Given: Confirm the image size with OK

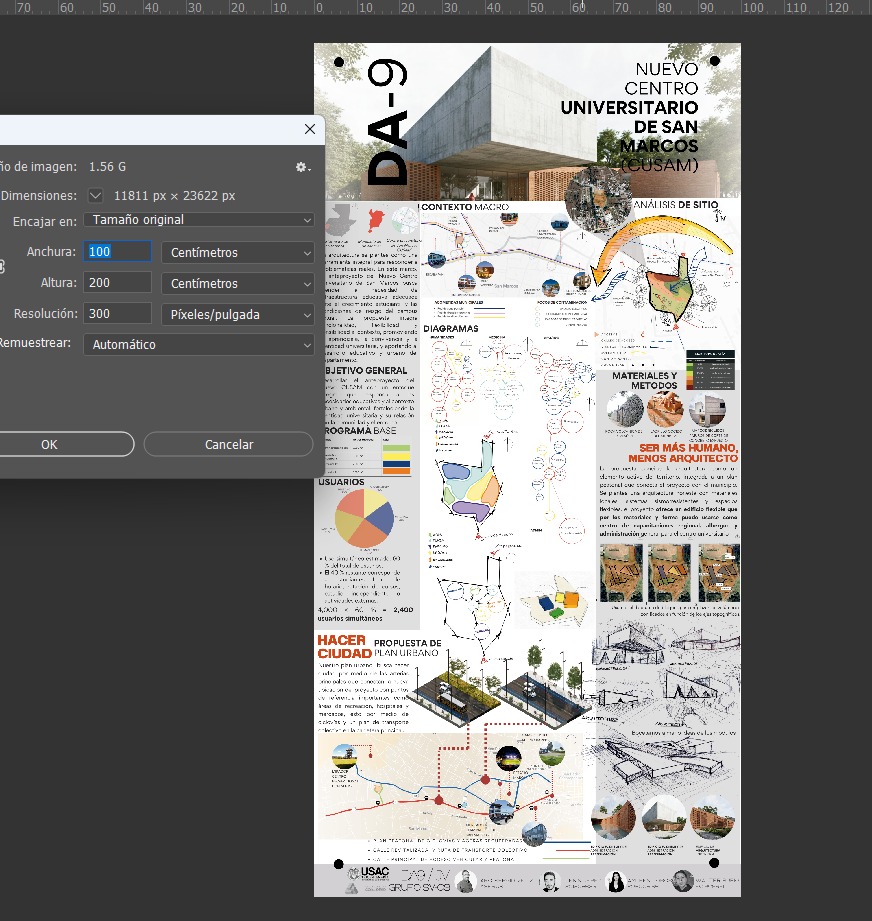Looking at the screenshot, I should point(50,444).
